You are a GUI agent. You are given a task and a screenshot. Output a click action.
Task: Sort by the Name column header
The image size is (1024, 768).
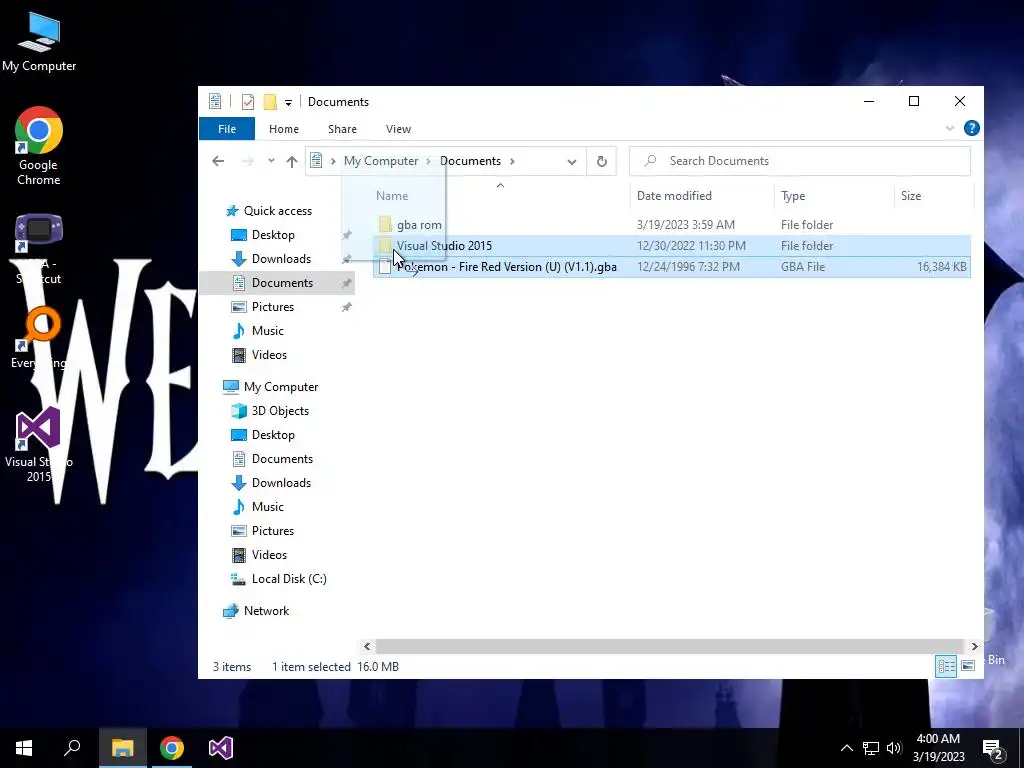[x=392, y=196]
